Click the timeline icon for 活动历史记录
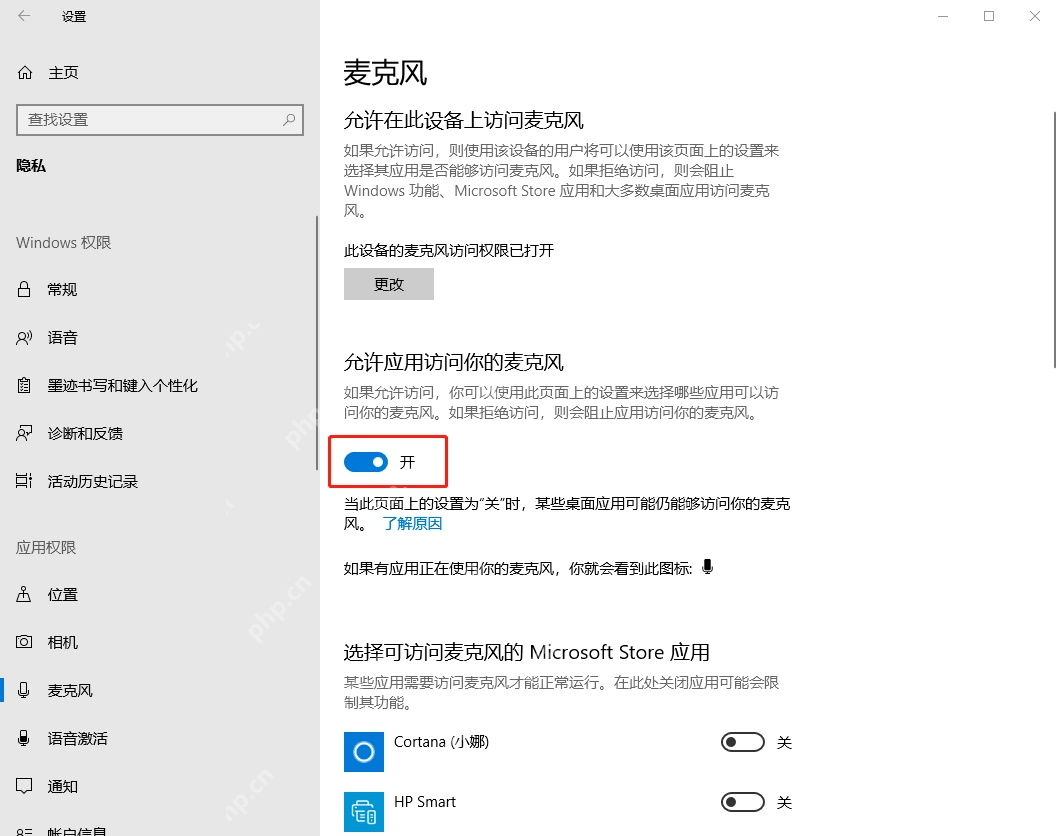The width and height of the screenshot is (1058, 836). [24, 481]
